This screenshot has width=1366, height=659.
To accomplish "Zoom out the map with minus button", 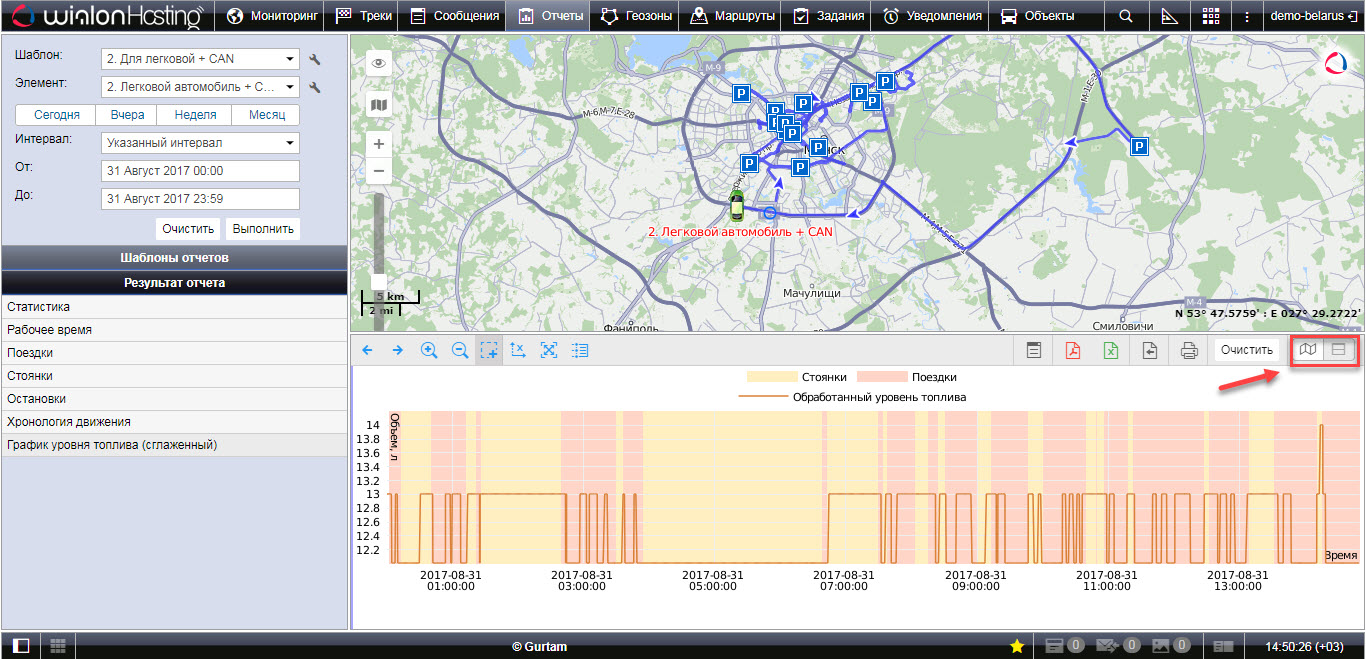I will click(379, 171).
